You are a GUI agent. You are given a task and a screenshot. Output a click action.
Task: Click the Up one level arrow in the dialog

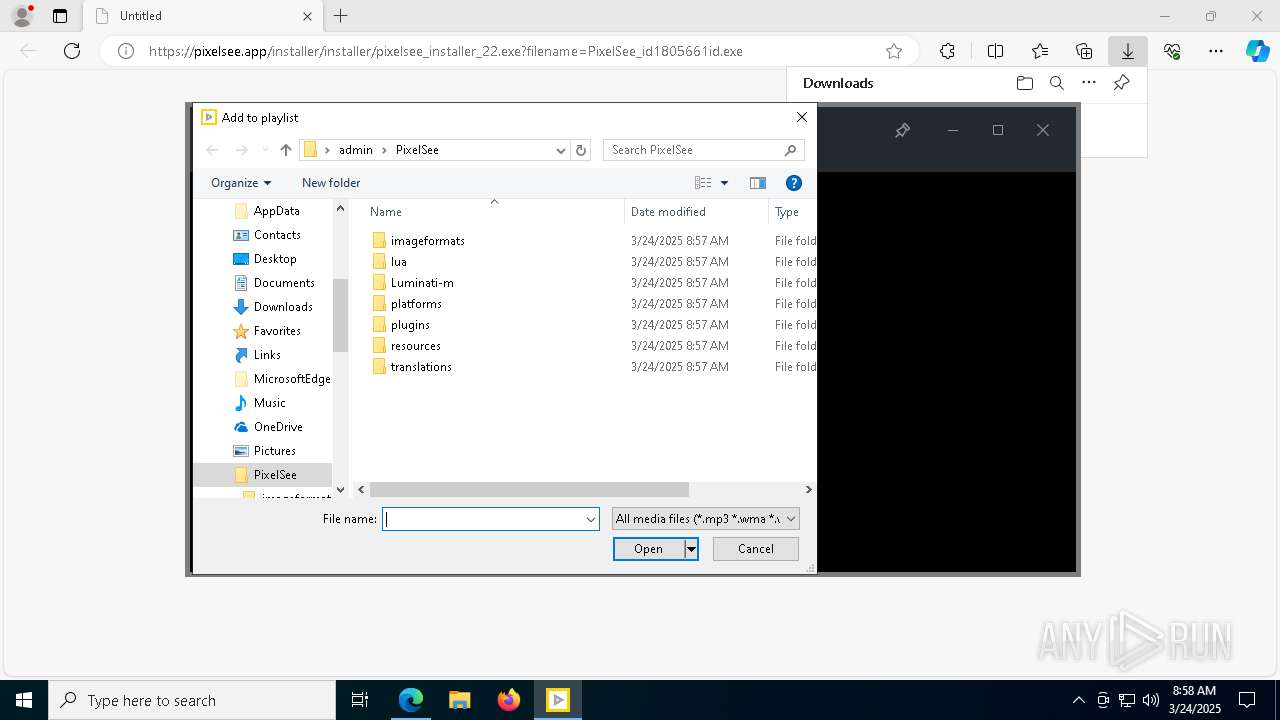click(x=286, y=150)
